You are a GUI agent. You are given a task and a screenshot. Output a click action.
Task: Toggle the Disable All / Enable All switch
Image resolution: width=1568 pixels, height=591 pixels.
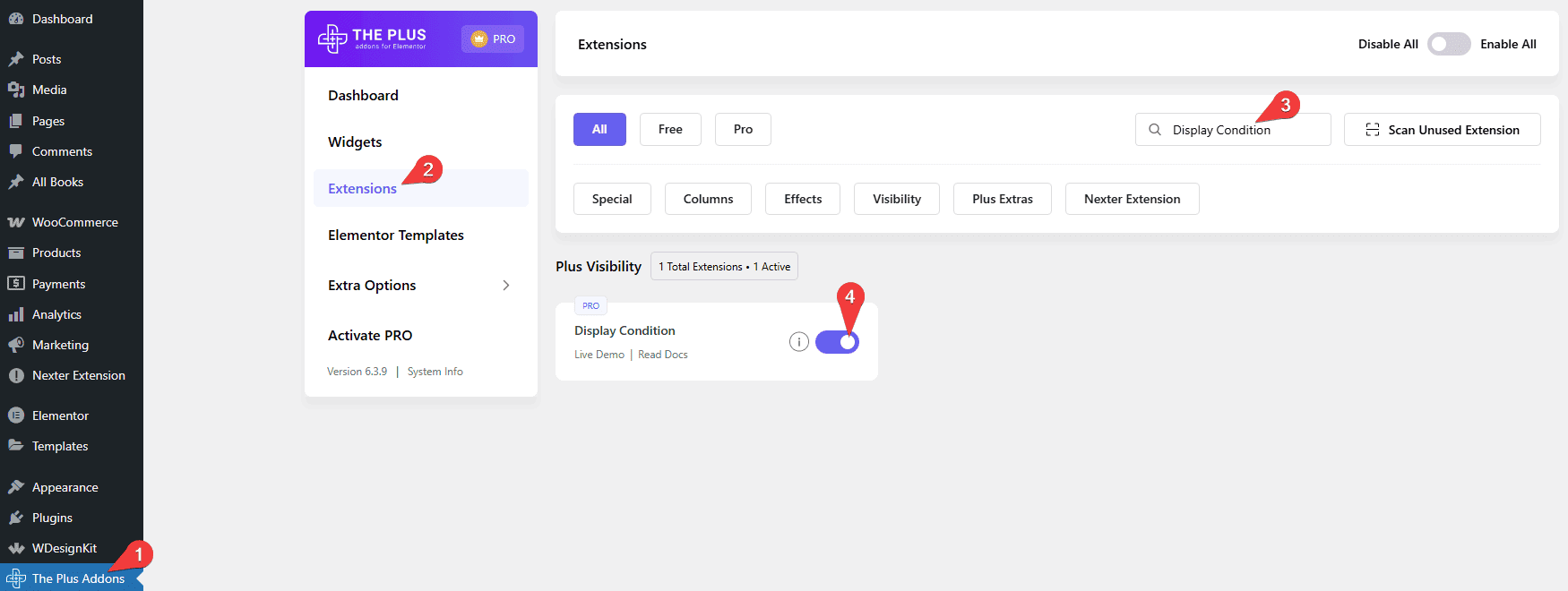pos(1449,44)
